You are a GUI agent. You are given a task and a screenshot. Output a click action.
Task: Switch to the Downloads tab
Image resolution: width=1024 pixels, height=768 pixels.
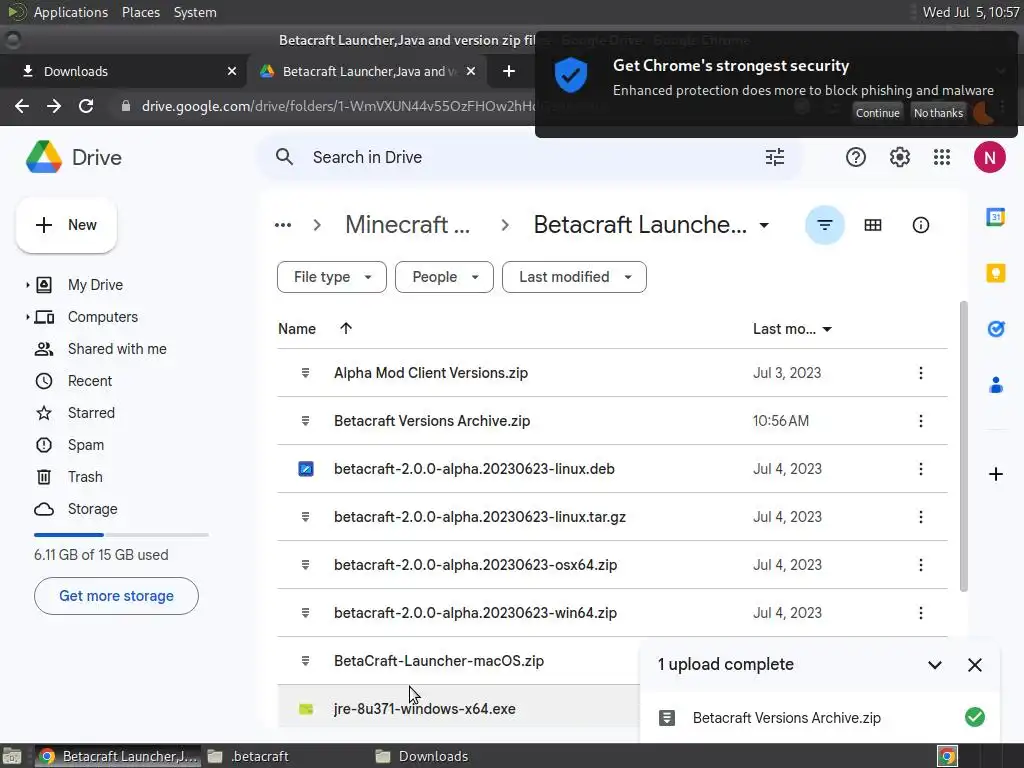click(x=123, y=71)
